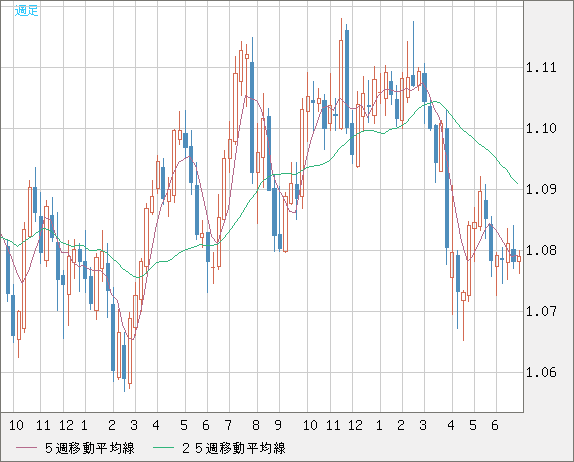574x462 pixels.
Task: Click the 1.06 price axis label
Action: [x=541, y=373]
